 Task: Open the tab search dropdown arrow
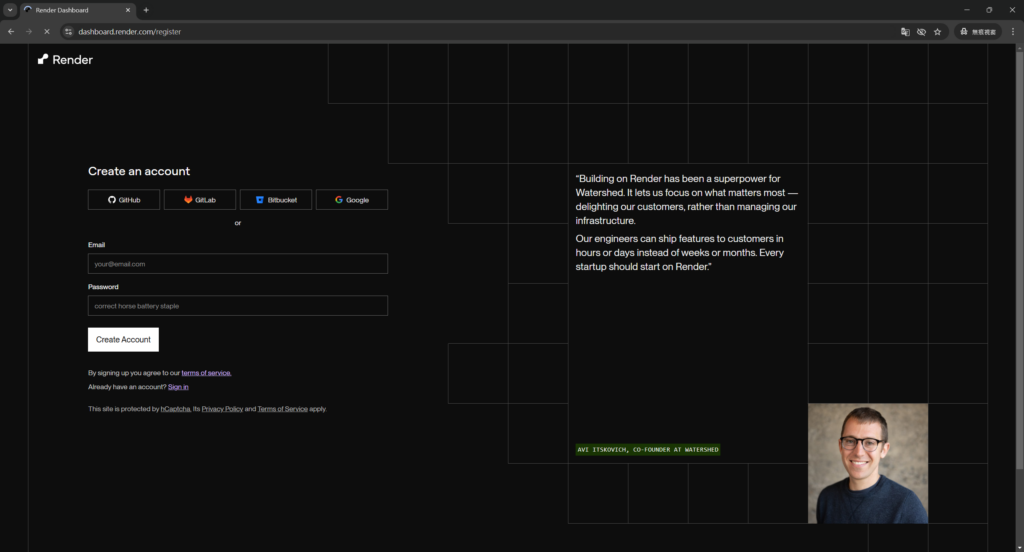(x=10, y=10)
